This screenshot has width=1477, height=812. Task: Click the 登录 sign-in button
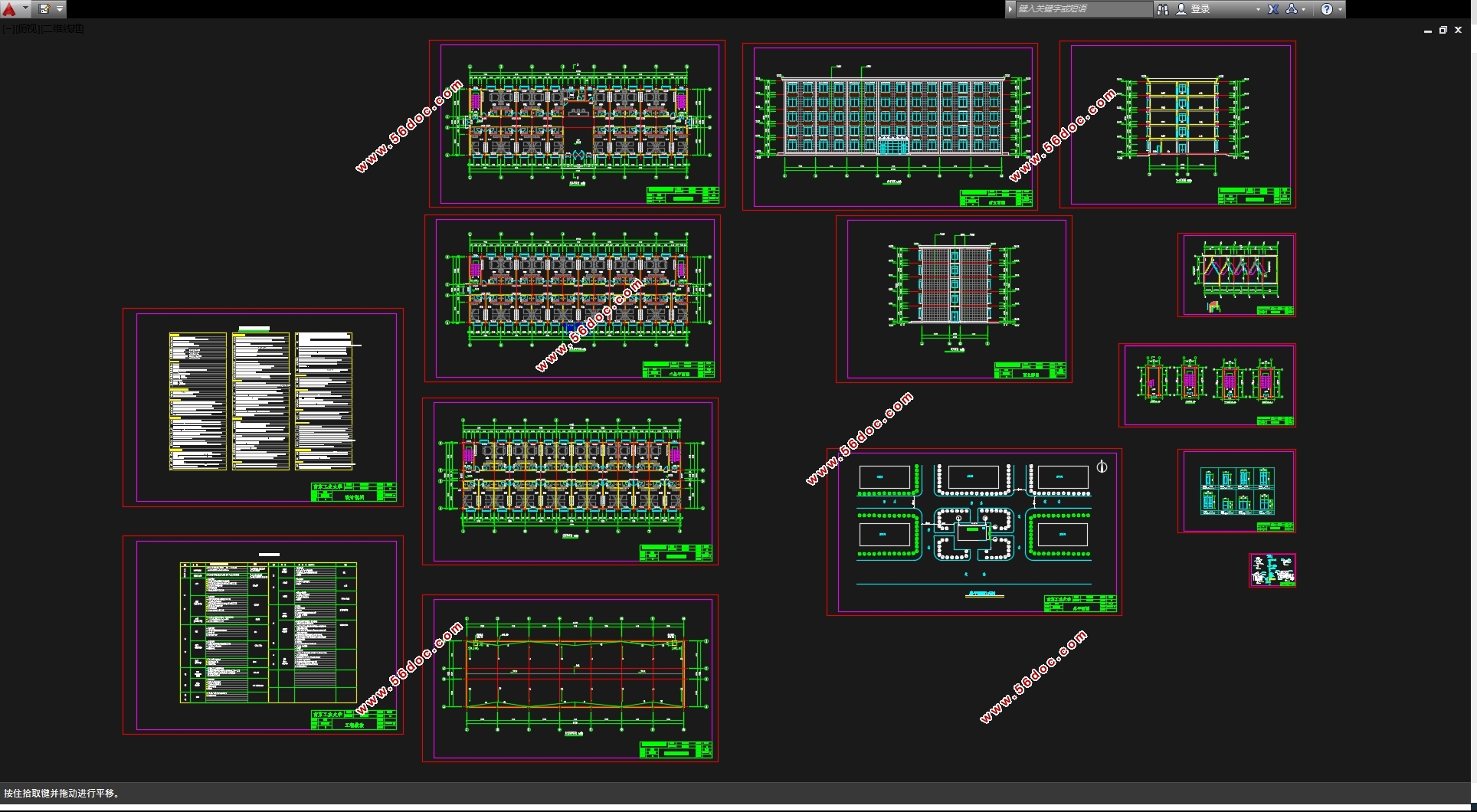tap(1200, 9)
